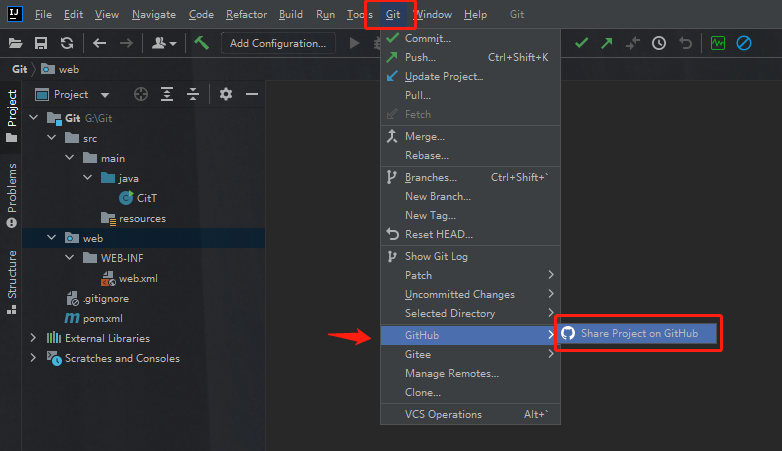Click the Open folder toolbar icon

[15, 43]
